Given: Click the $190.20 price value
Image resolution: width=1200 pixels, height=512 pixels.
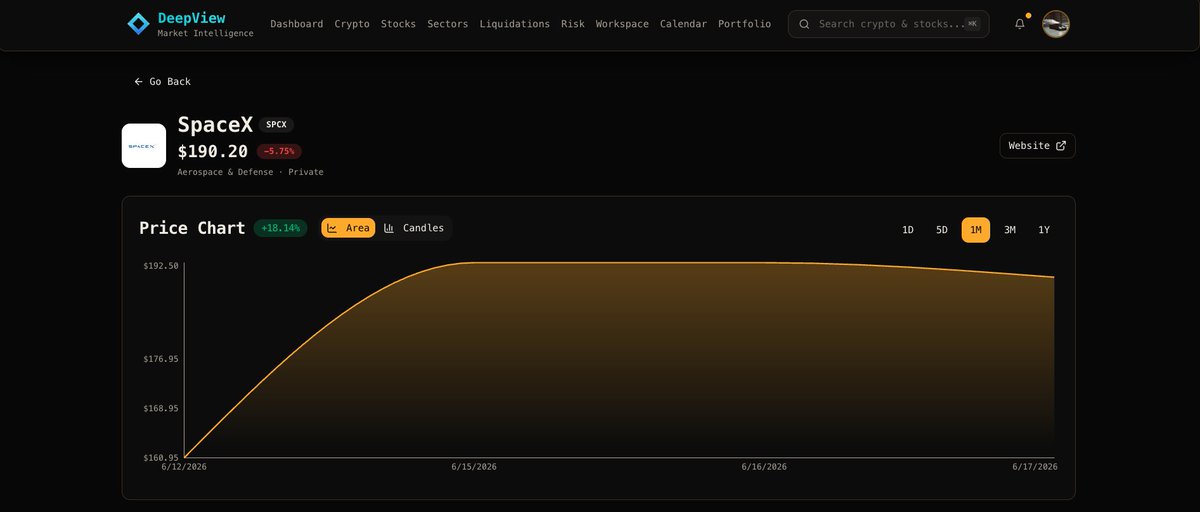Looking at the screenshot, I should (x=213, y=151).
